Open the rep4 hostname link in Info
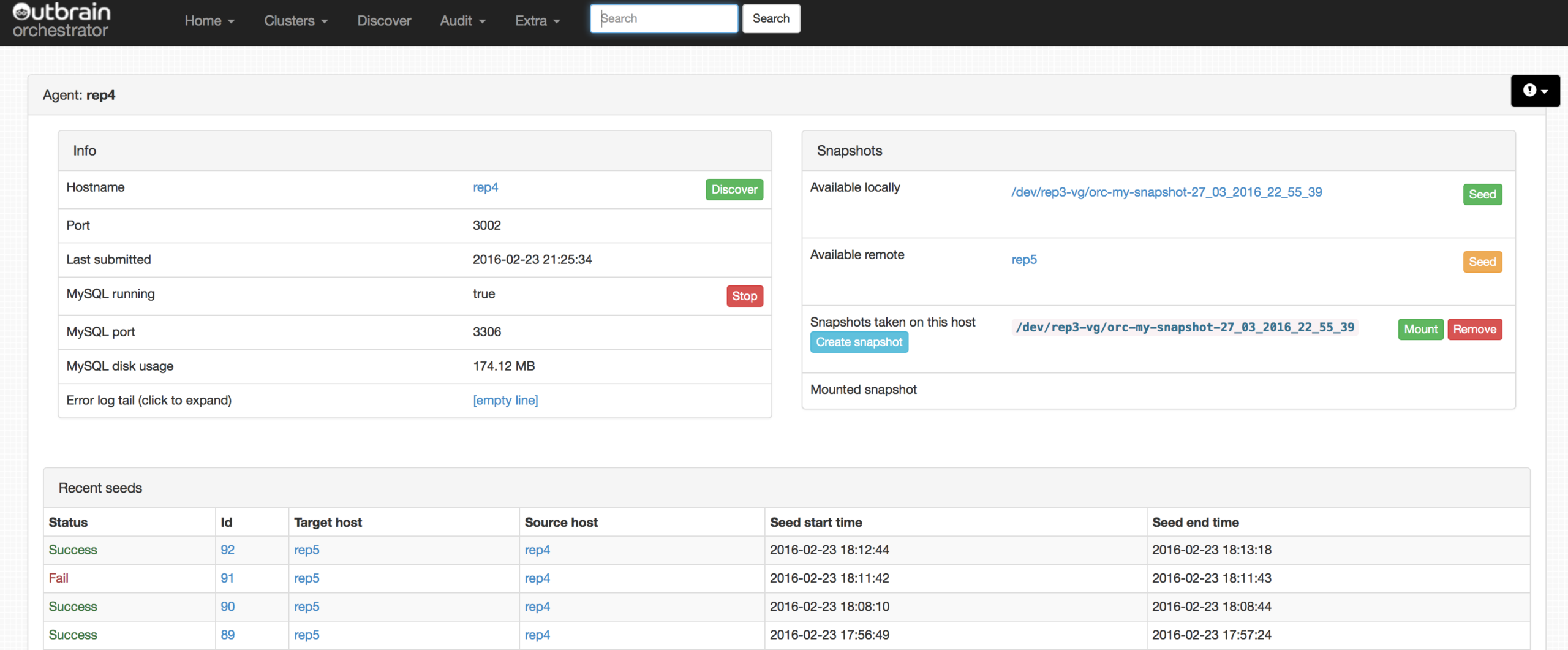Screen dimensions: 1568x650 485,187
